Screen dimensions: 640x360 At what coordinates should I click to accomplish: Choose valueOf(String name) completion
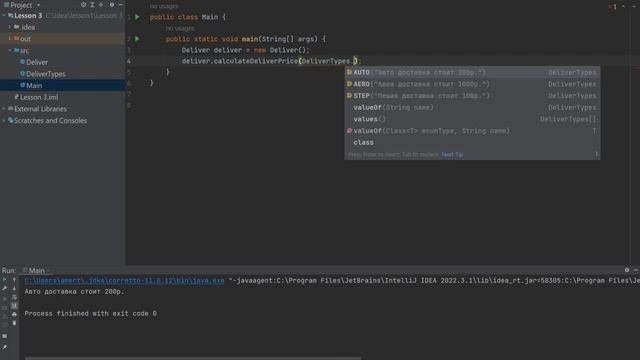click(x=472, y=107)
